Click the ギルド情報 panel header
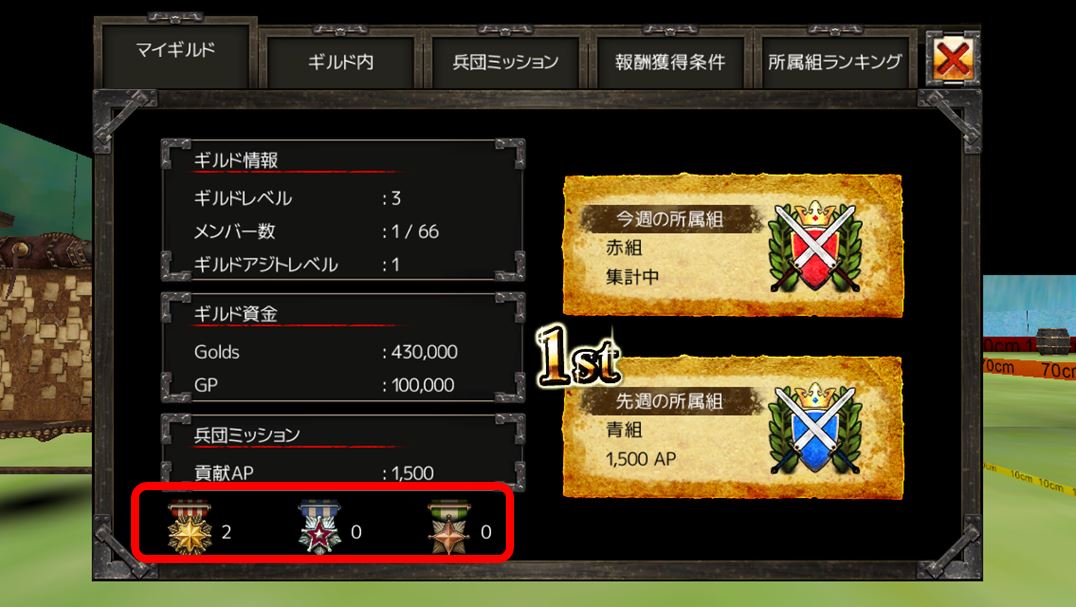The width and height of the screenshot is (1076, 607). pyautogui.click(x=236, y=160)
